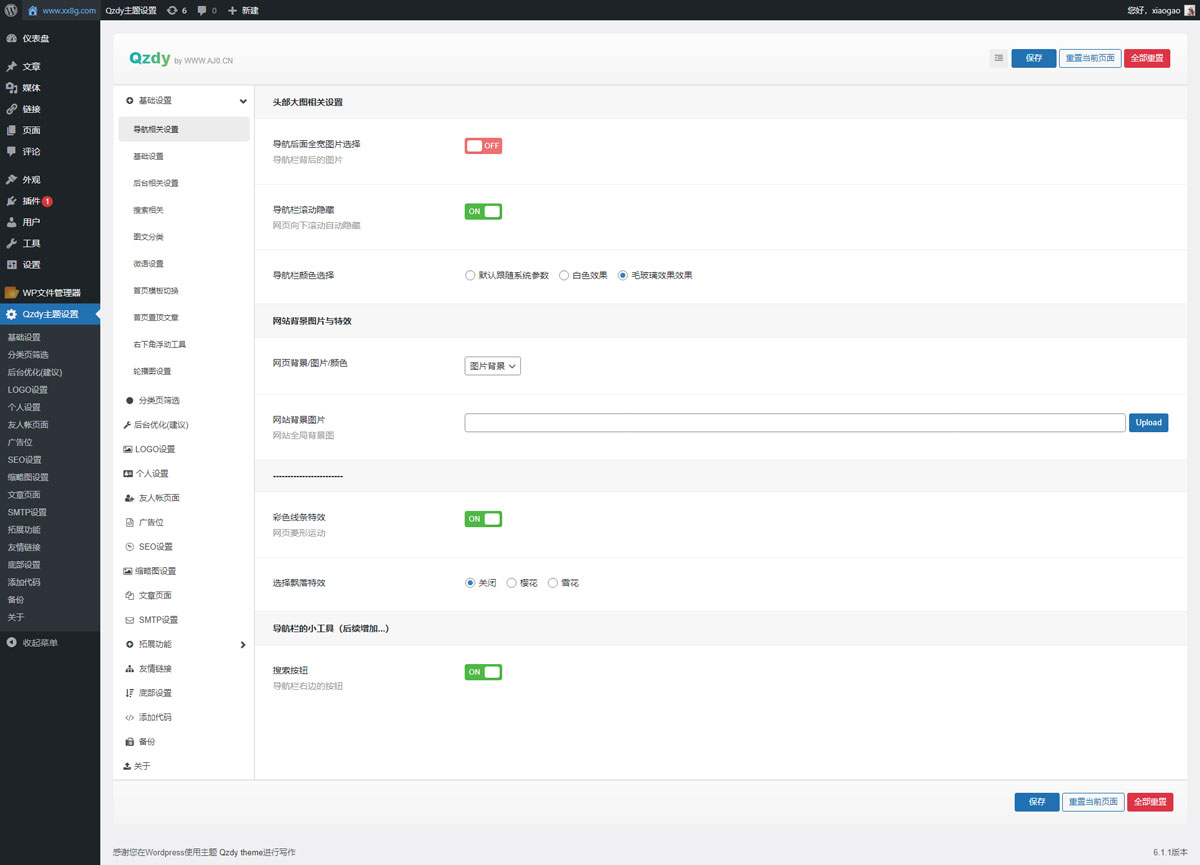Open the site home www.xx8g.com icon
1200x865 pixels.
point(33,10)
